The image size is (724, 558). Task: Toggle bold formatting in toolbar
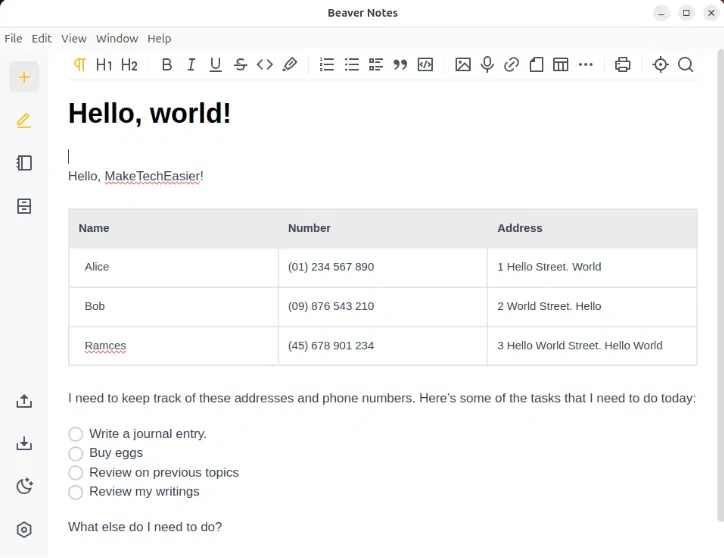166,65
